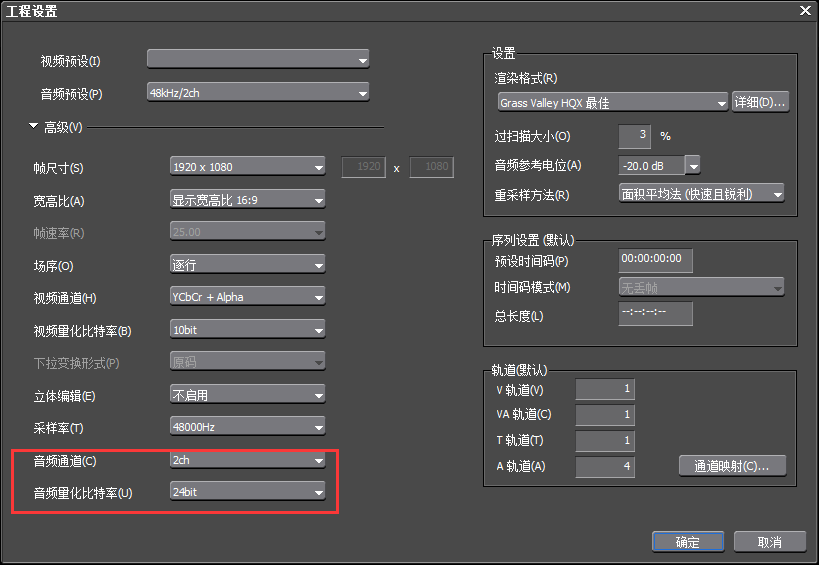Click the 轨道(默认) group title
The width and height of the screenshot is (819, 565).
tap(519, 370)
